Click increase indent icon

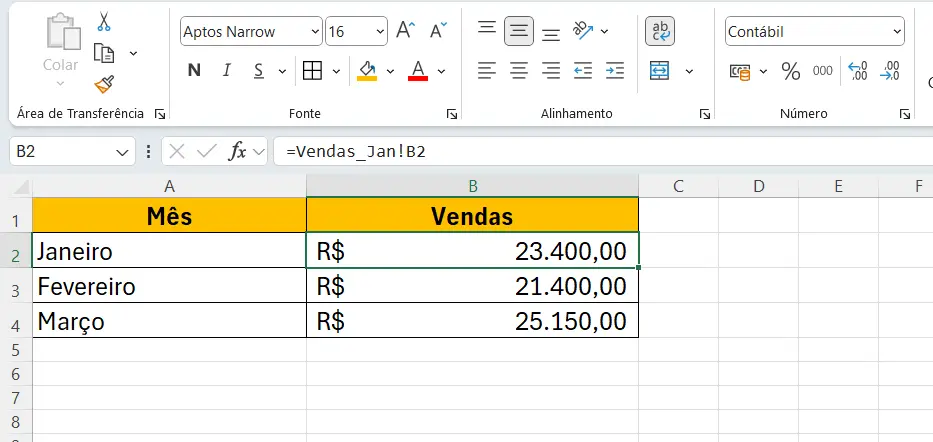coord(615,71)
